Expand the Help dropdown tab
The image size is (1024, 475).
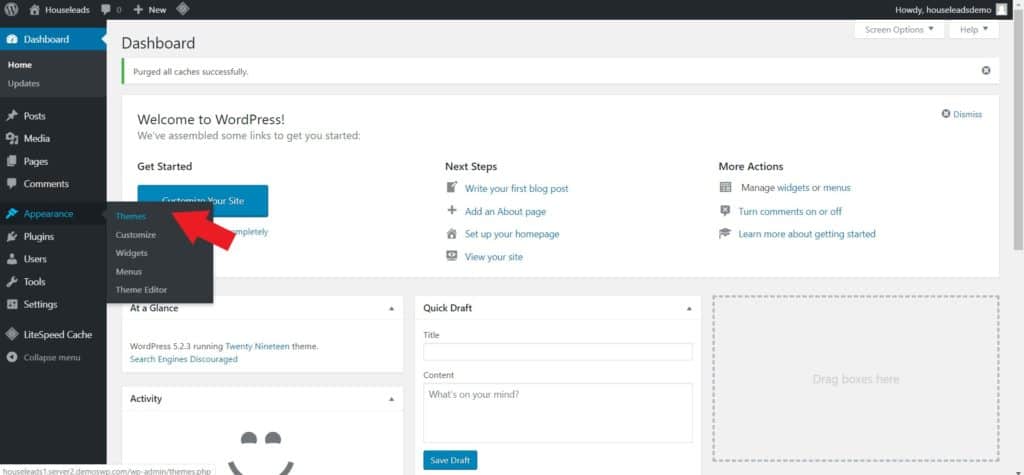coord(974,29)
